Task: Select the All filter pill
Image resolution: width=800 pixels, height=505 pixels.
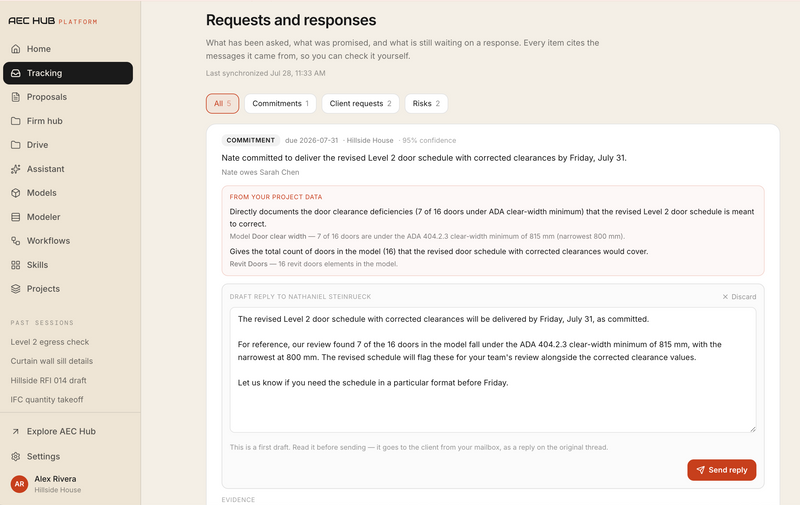Action: pos(222,104)
